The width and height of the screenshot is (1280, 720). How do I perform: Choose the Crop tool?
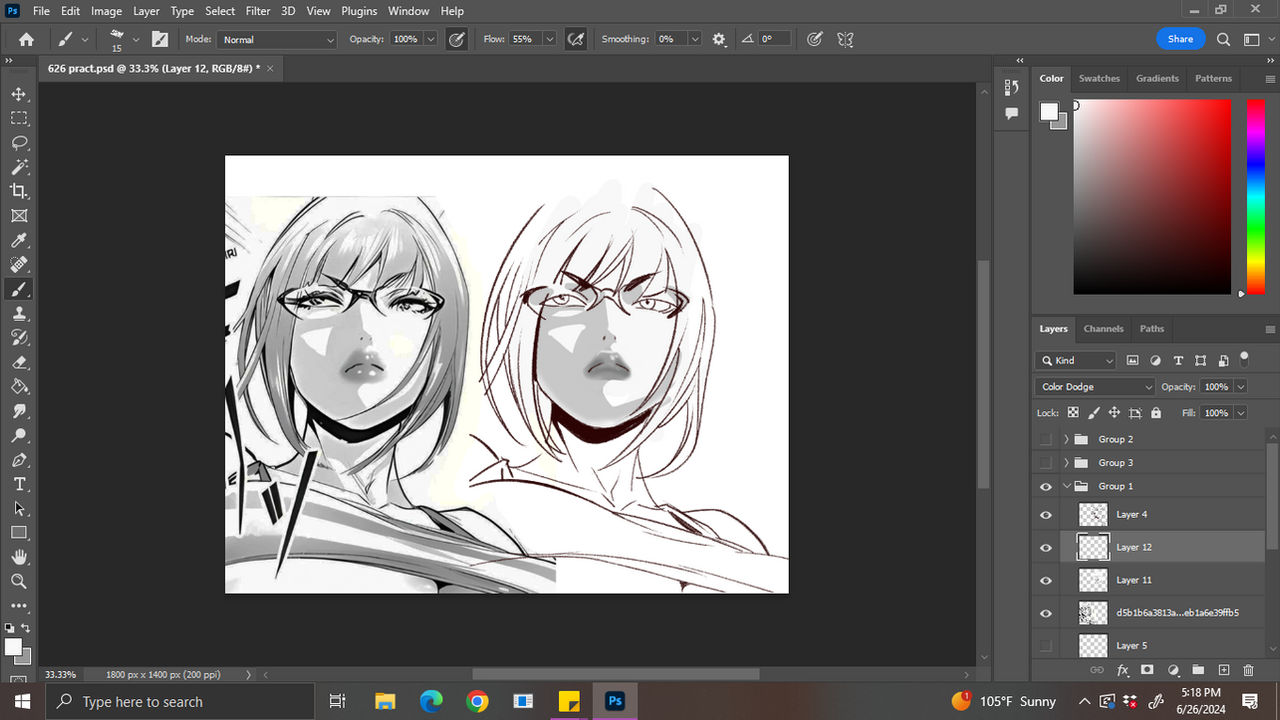point(19,191)
